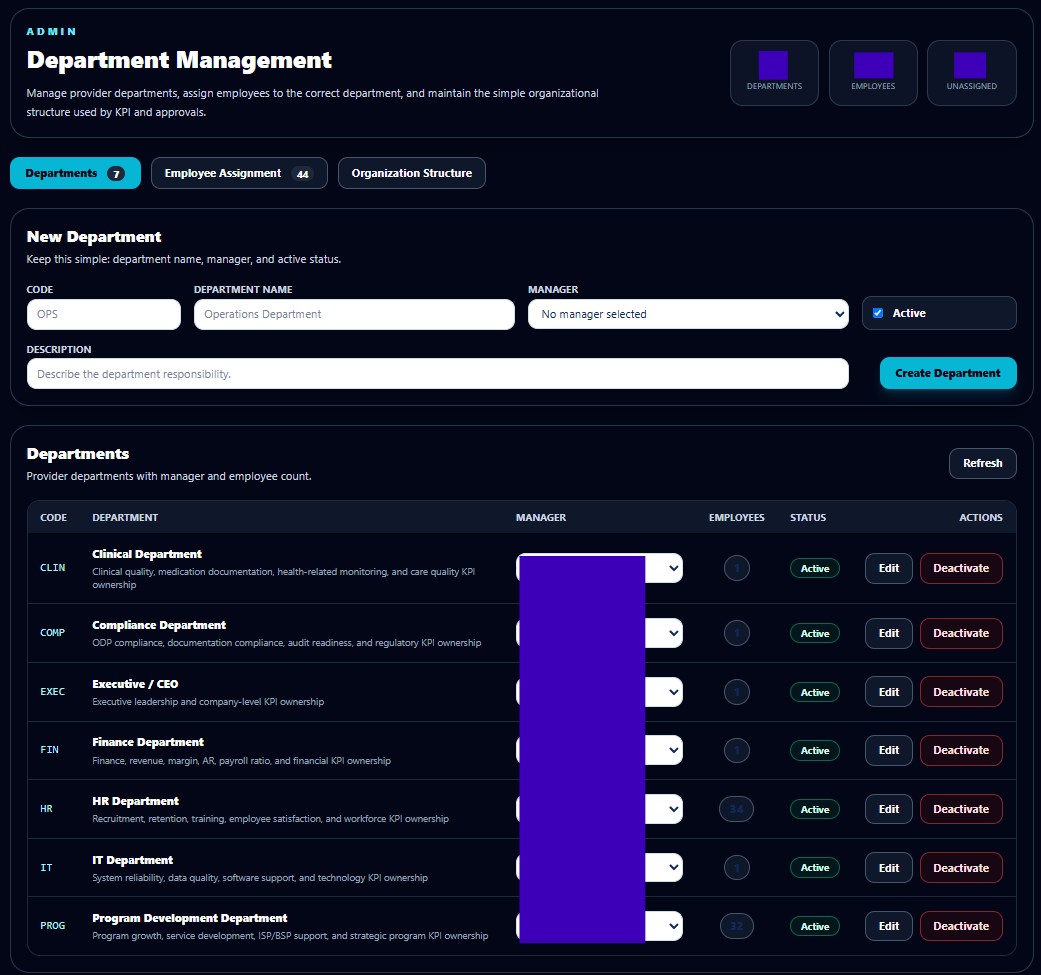Viewport: 1041px width, 975px height.
Task: Toggle the Active checkbox for new department
Action: coord(878,313)
